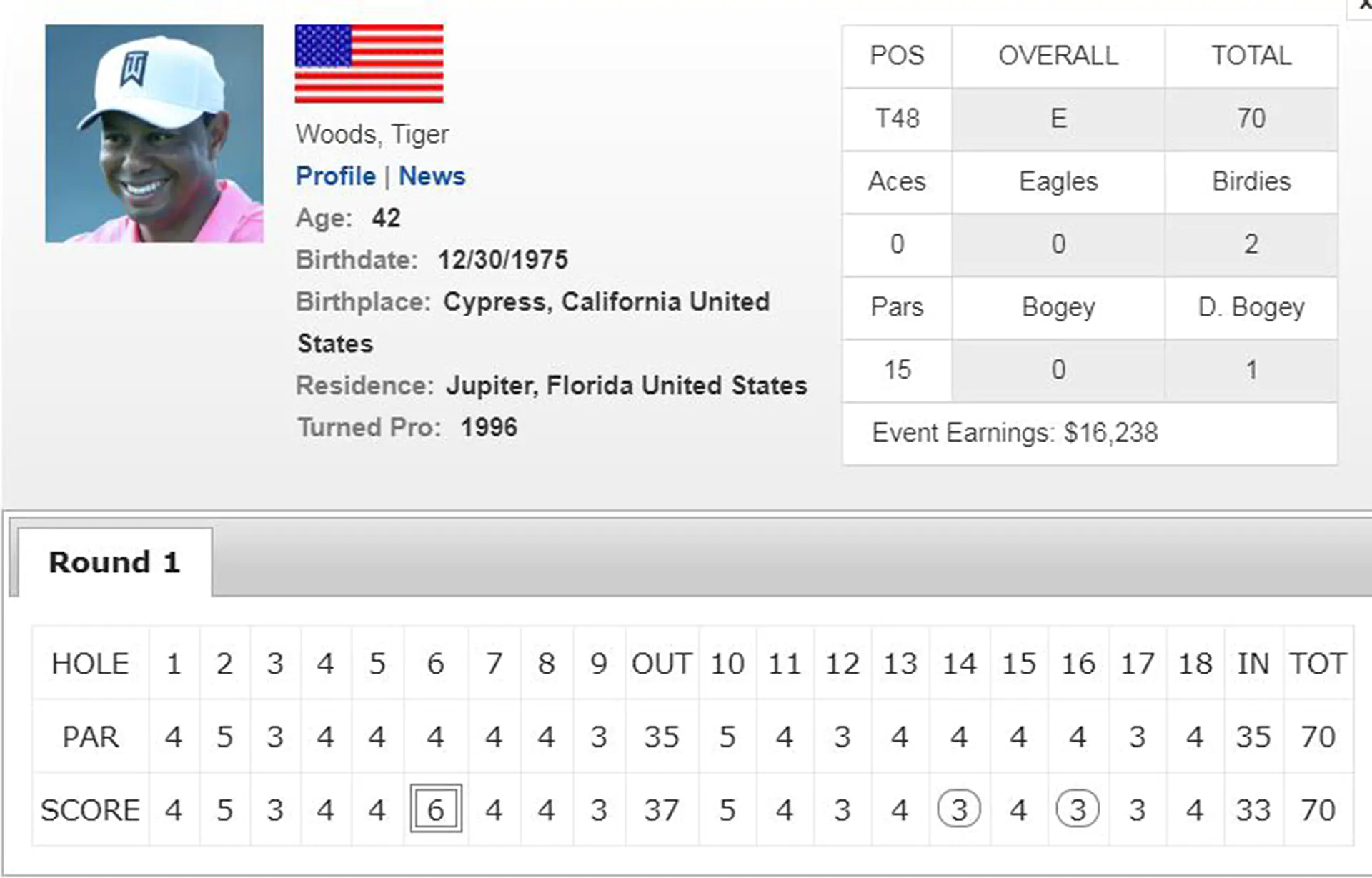Open Tiger Woods player photo thumbnail

click(154, 134)
